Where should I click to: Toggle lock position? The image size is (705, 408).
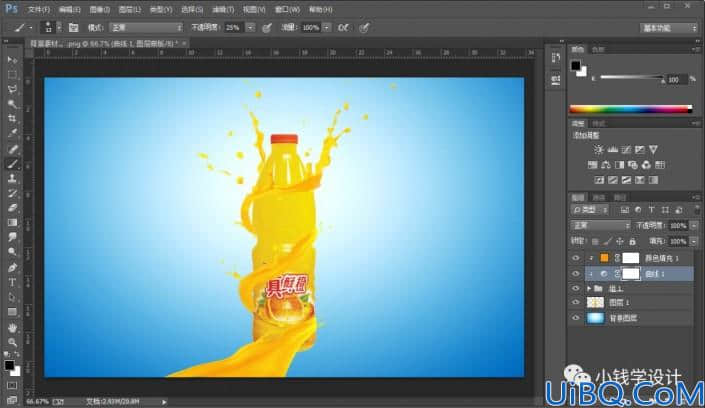[x=620, y=242]
